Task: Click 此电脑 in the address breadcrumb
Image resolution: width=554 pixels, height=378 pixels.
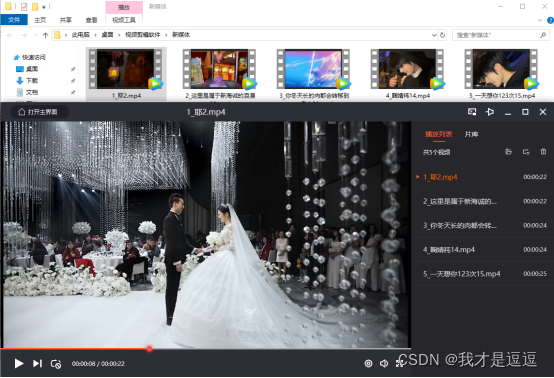Action: pyautogui.click(x=81, y=35)
